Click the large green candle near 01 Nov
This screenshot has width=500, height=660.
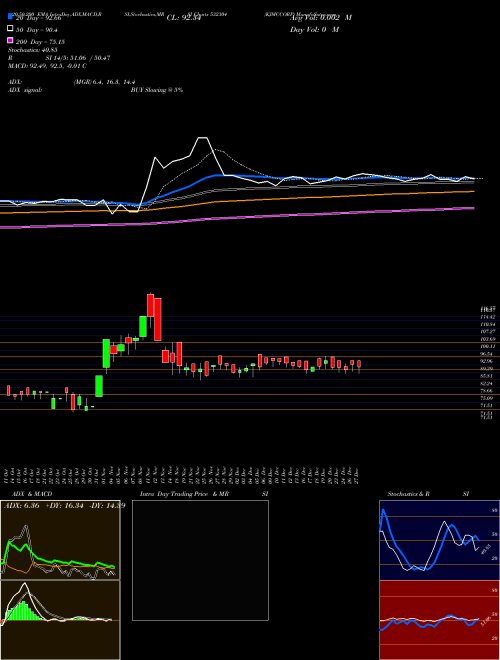pos(106,354)
